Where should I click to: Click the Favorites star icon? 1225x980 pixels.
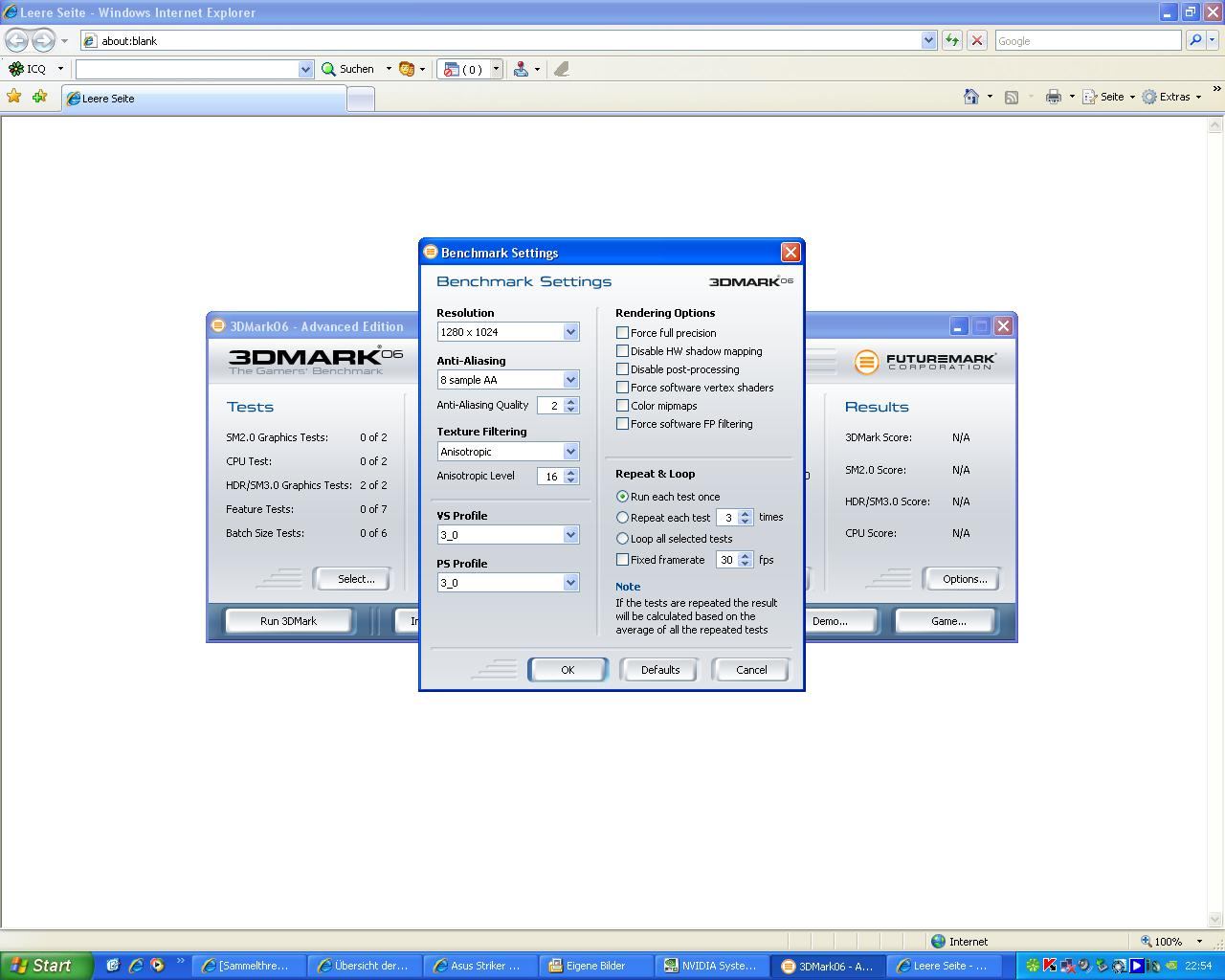14,97
